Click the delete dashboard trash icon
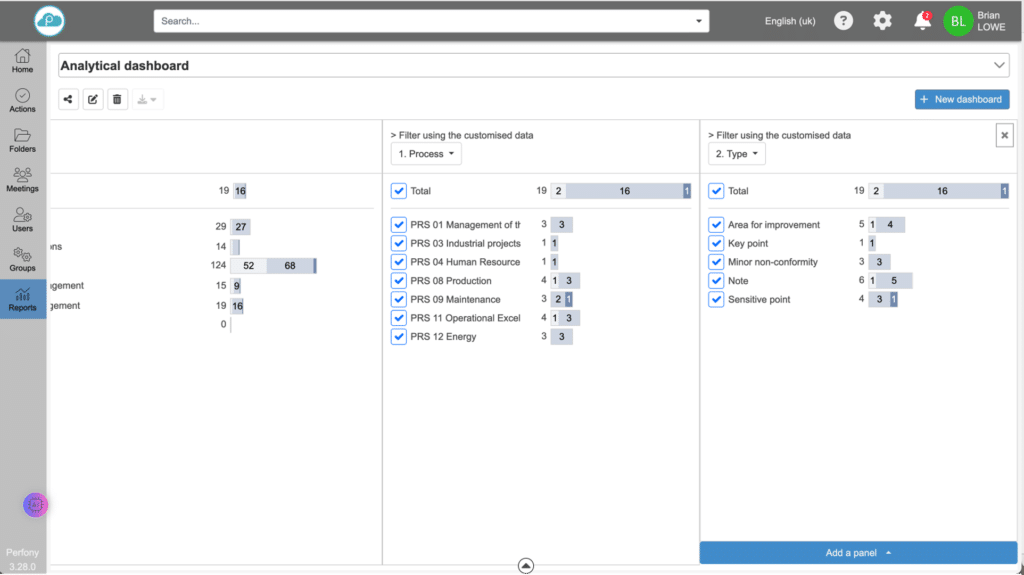This screenshot has height=575, width=1024. [x=117, y=99]
